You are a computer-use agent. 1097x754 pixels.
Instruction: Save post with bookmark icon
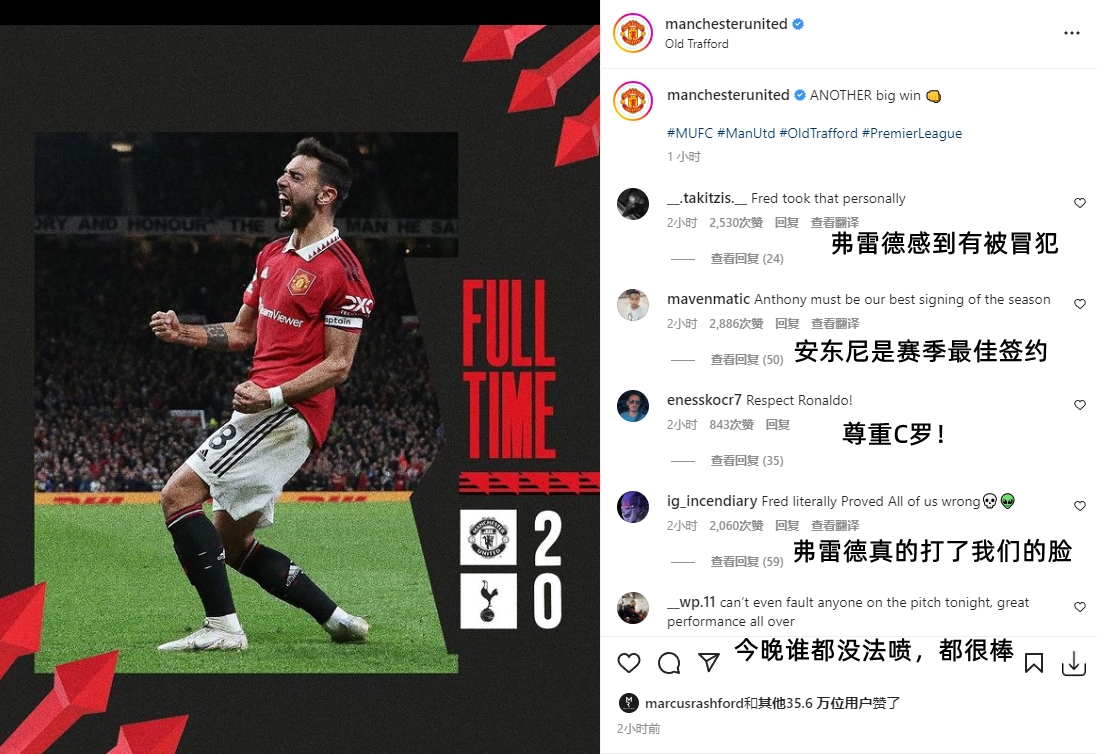[1033, 663]
